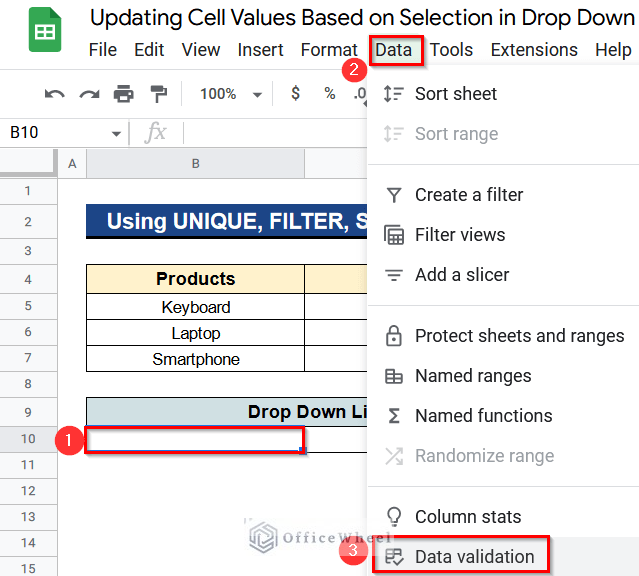Choose Column stats menu entry
The image size is (639, 576).
504,516
